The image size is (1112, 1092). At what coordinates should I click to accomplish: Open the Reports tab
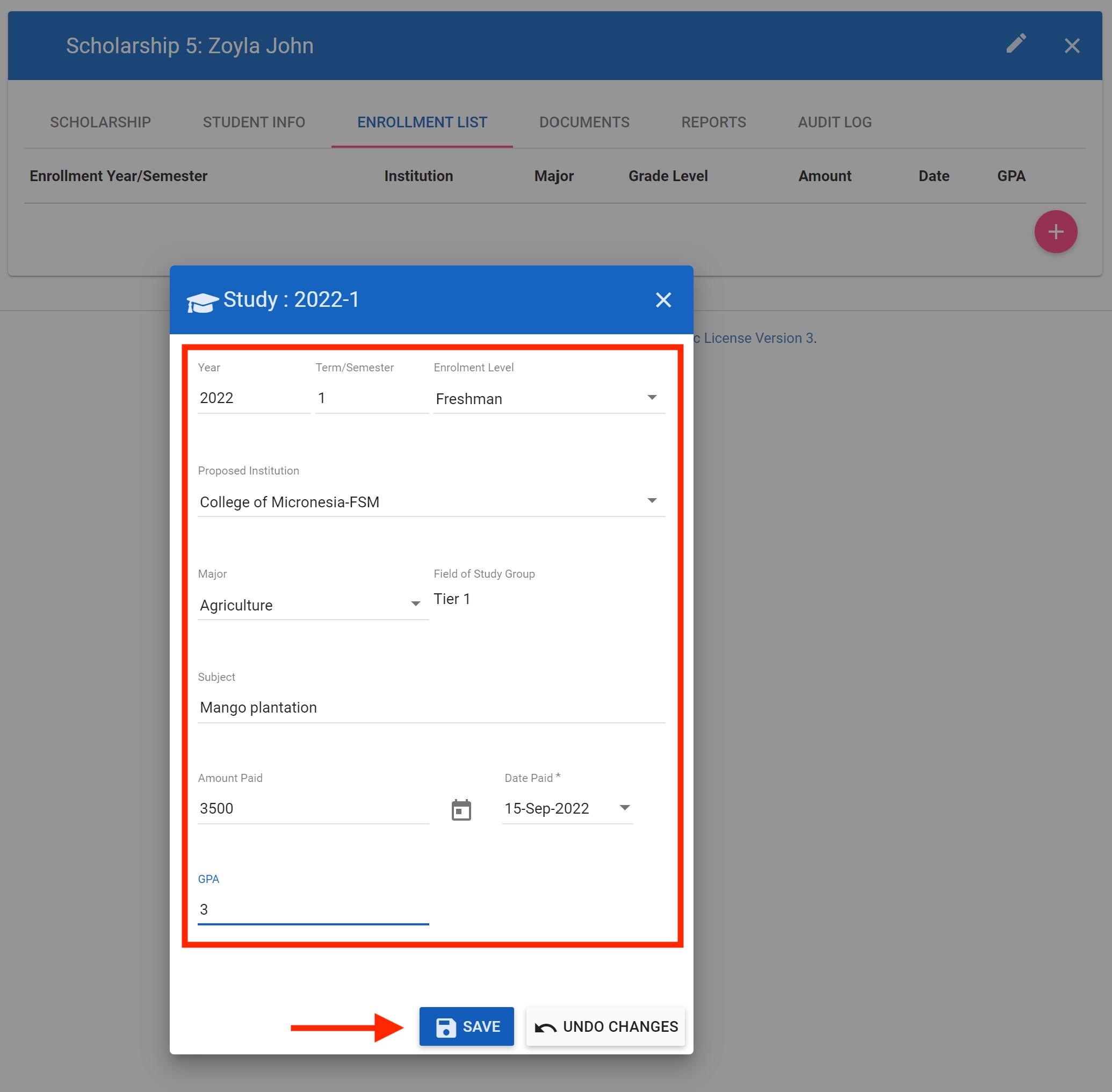point(713,122)
